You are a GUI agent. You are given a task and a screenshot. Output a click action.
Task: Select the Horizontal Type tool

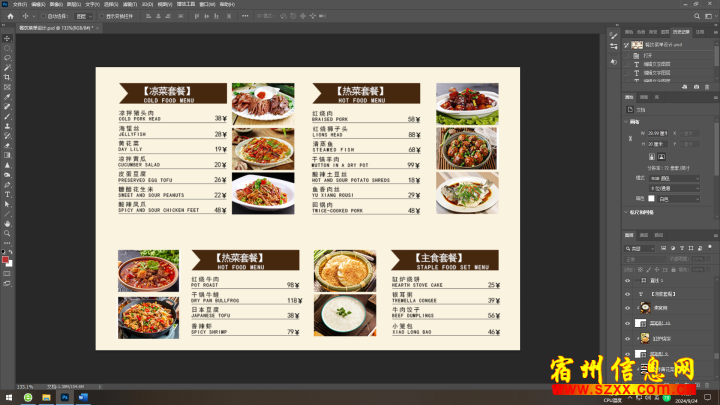(x=7, y=194)
